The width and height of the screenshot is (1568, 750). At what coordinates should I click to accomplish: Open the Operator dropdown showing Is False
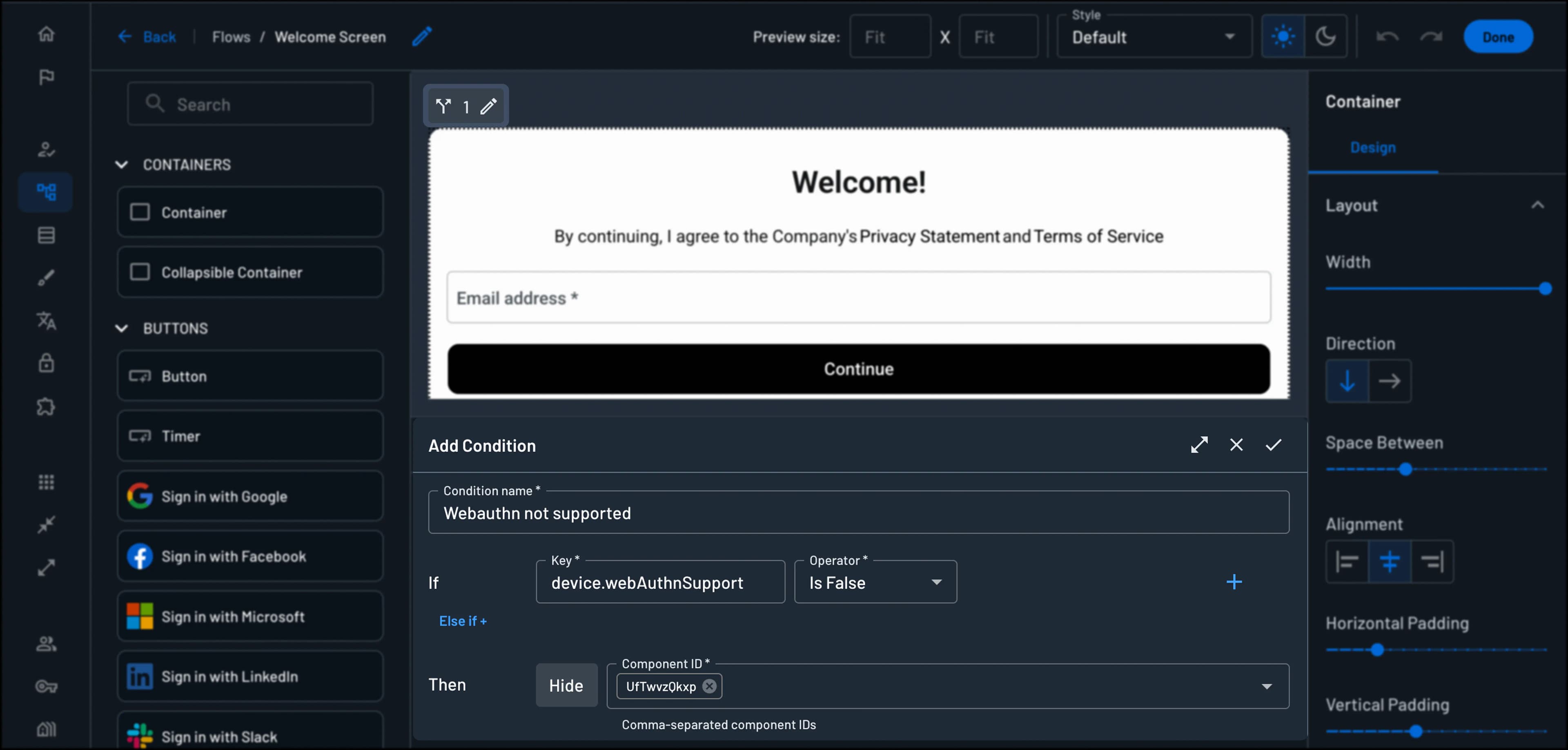[936, 582]
